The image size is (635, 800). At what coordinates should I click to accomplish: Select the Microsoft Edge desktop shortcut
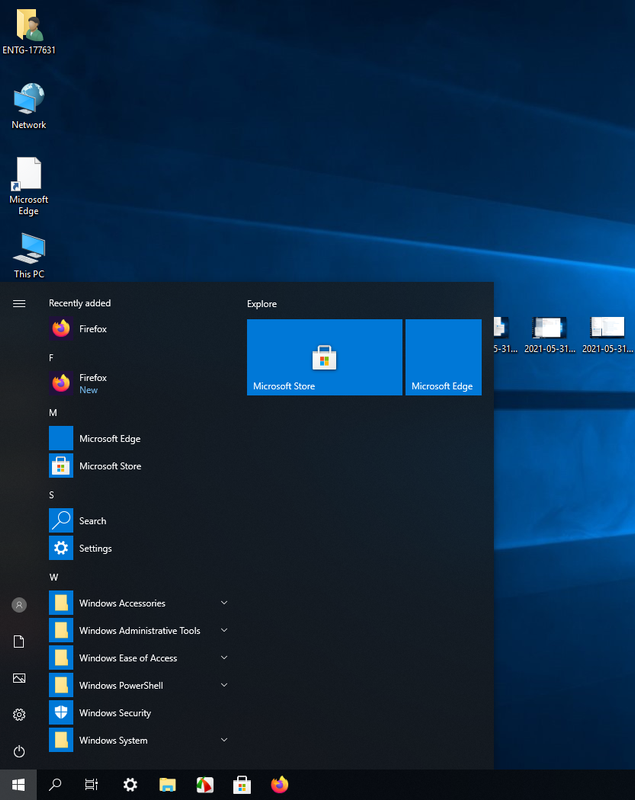tap(29, 186)
